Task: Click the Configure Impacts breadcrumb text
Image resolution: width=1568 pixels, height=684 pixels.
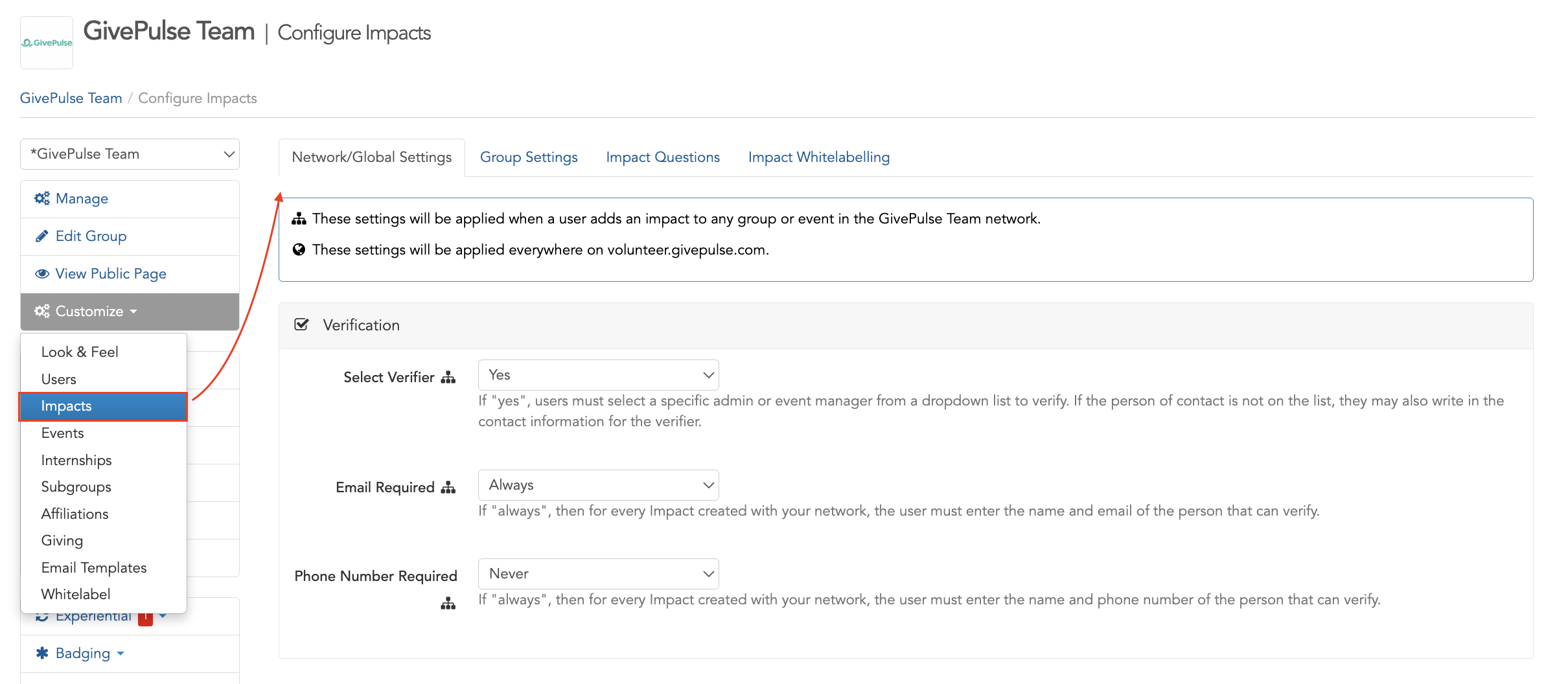Action: pyautogui.click(x=198, y=98)
